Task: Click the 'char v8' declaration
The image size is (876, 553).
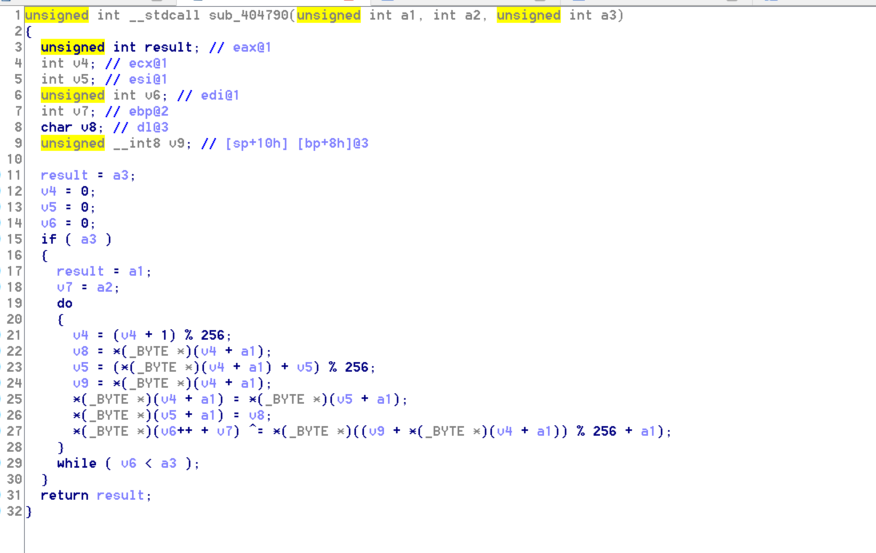Action: pyautogui.click(x=72, y=127)
